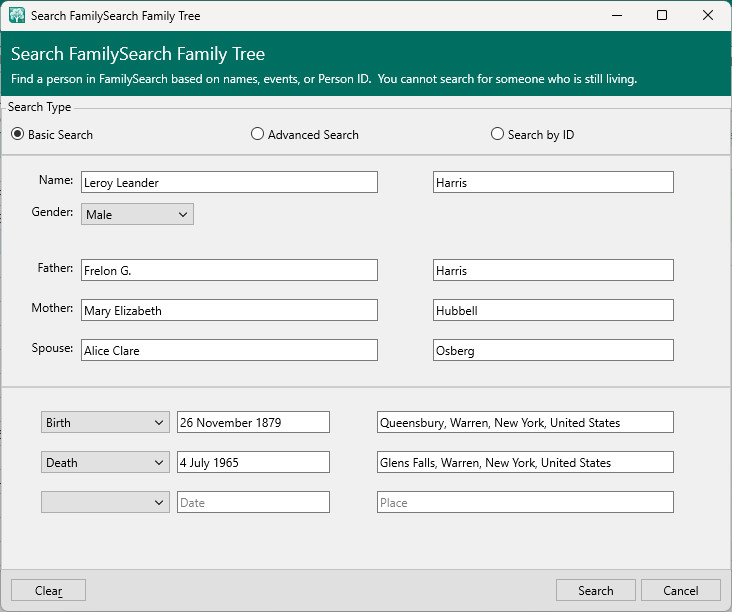
Task: Select the Basic Search radio button
Action: click(18, 134)
